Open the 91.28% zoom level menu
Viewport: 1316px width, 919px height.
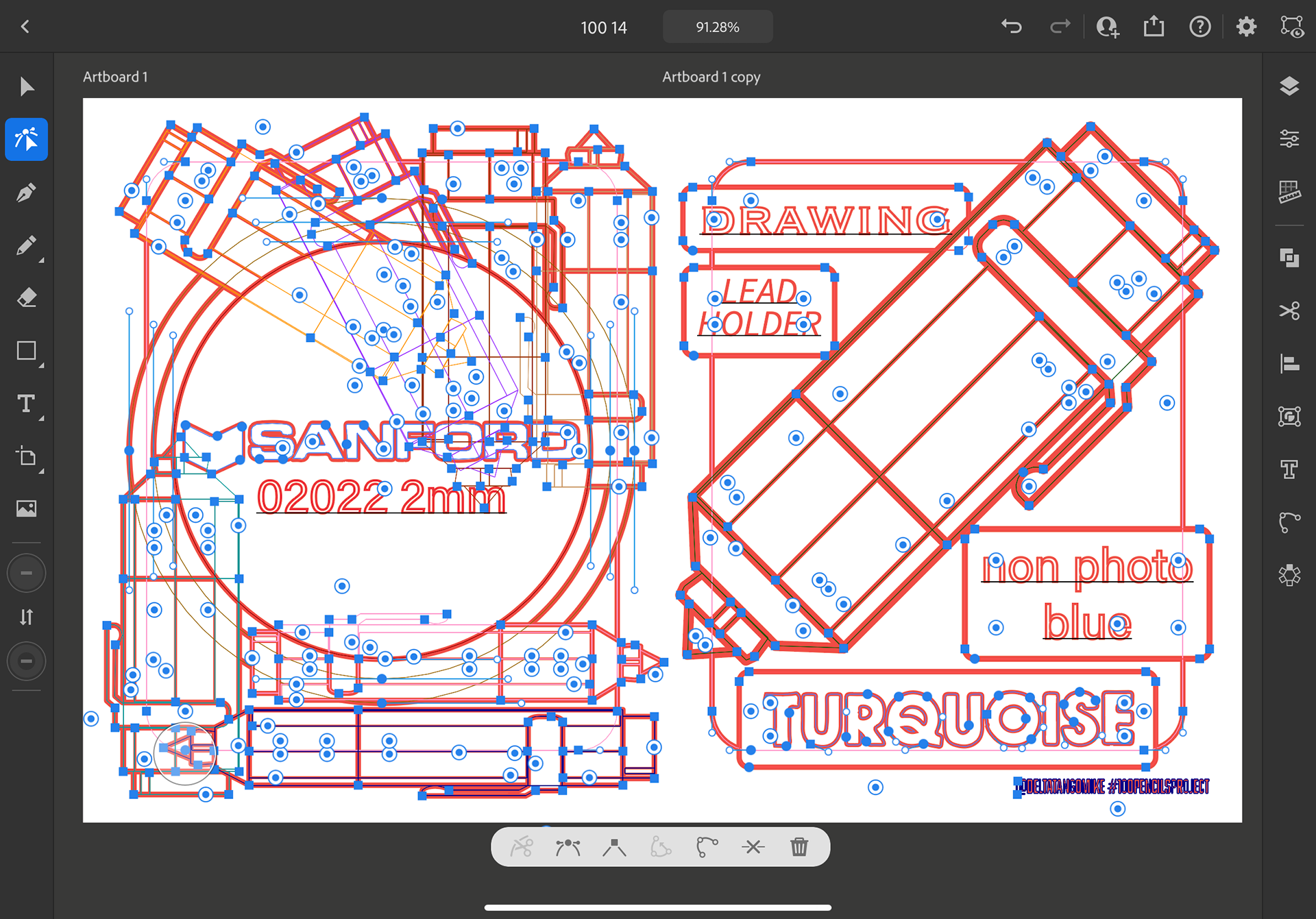pos(718,27)
